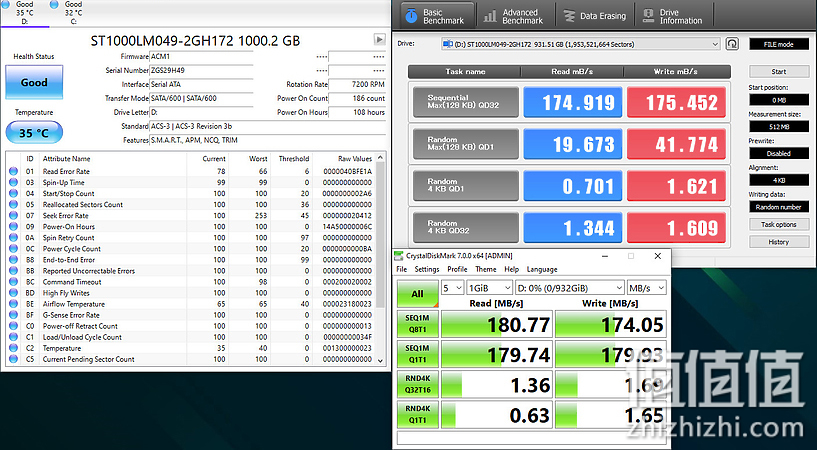Run the RND4K Q32T16 test

417,384
